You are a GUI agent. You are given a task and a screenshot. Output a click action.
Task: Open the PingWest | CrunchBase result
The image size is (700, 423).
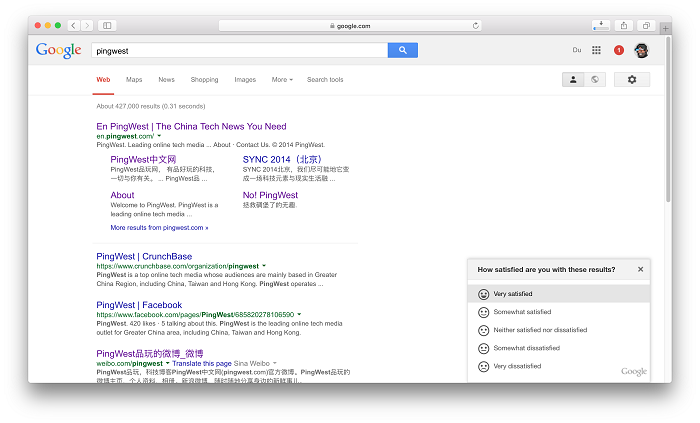point(144,257)
